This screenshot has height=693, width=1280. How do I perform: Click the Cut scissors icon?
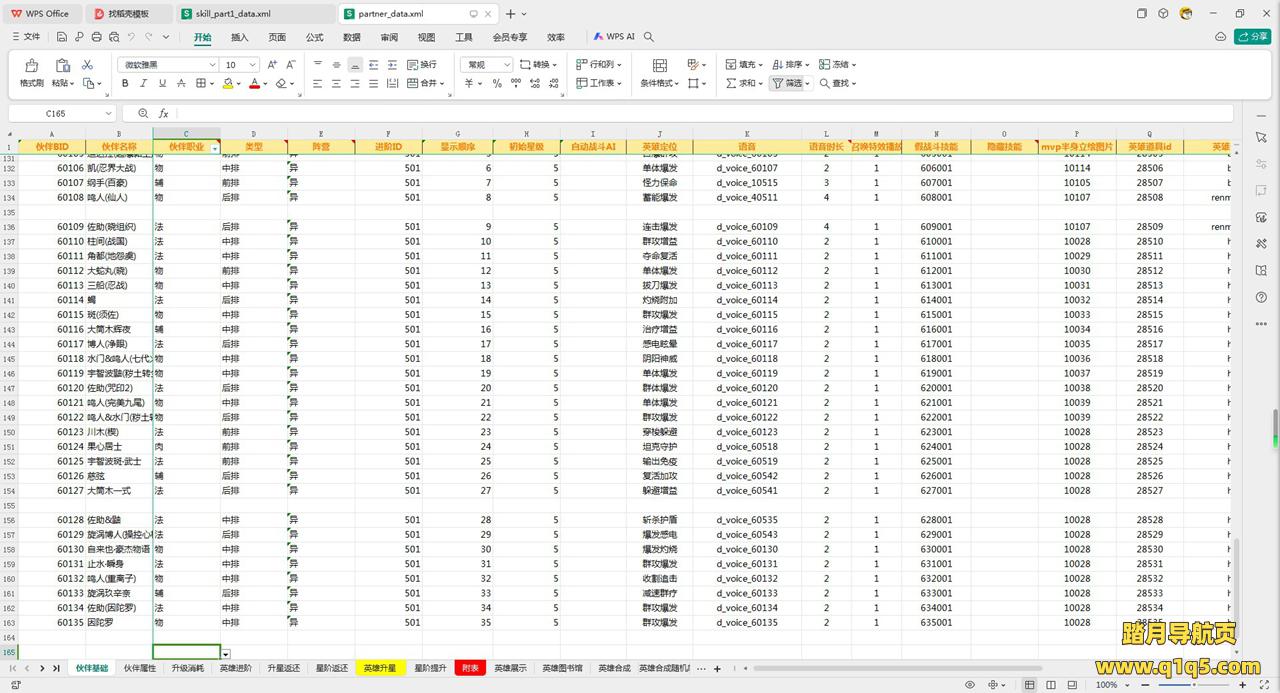(x=87, y=65)
